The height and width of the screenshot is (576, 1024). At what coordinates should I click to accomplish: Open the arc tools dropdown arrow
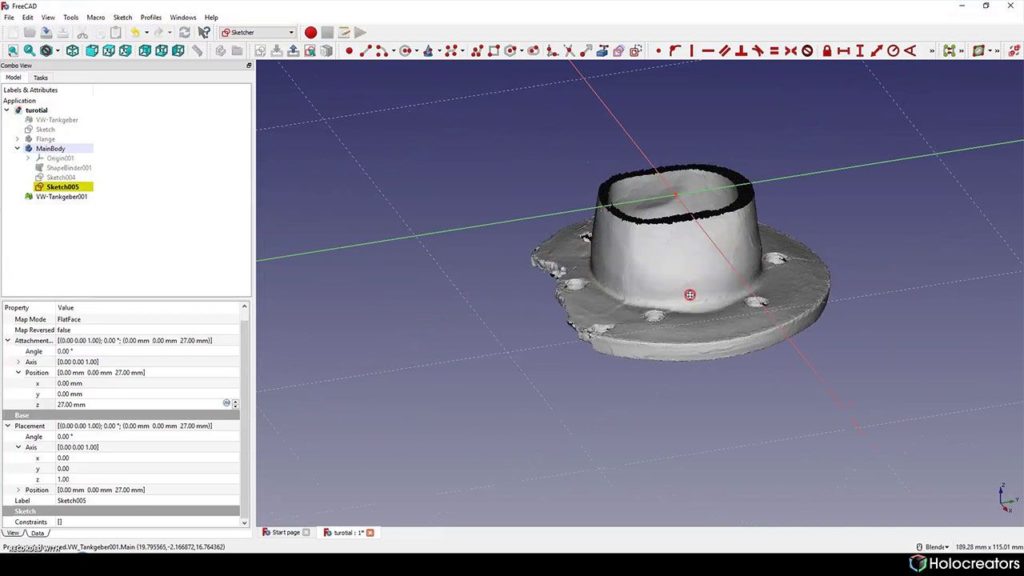tap(393, 51)
